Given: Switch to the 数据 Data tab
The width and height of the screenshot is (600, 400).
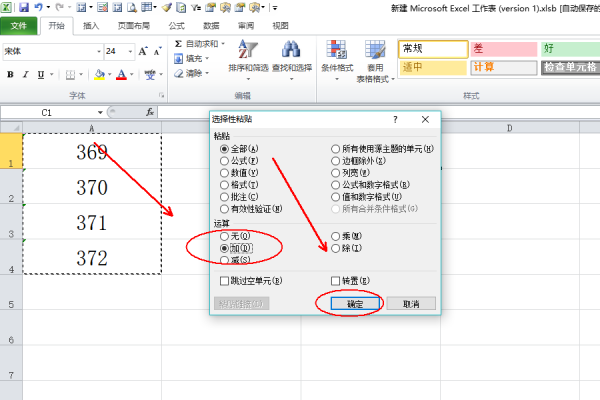Looking at the screenshot, I should 211,26.
